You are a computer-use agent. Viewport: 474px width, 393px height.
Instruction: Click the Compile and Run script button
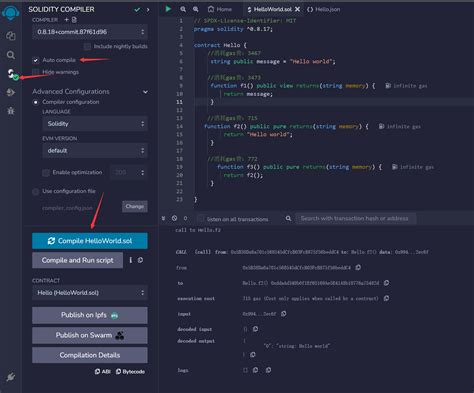click(x=78, y=260)
